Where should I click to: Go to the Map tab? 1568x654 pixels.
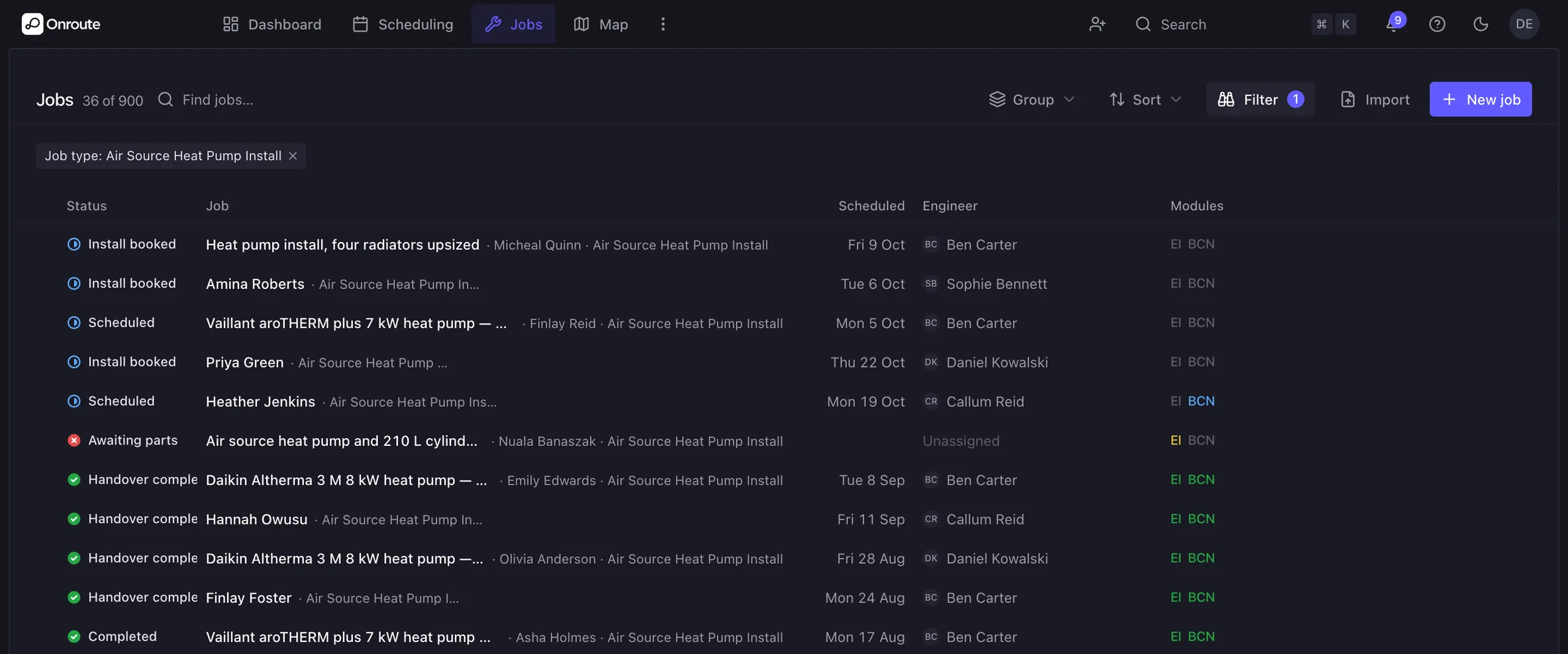coord(601,24)
